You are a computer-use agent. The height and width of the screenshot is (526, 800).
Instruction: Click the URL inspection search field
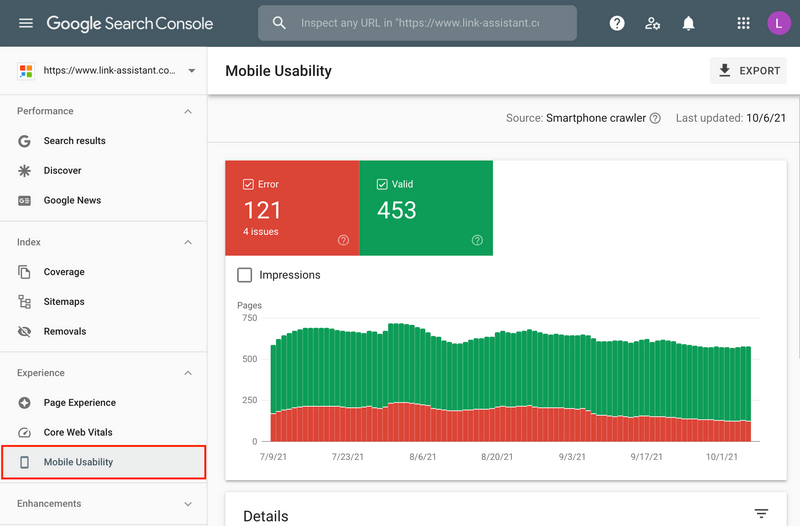click(x=420, y=23)
